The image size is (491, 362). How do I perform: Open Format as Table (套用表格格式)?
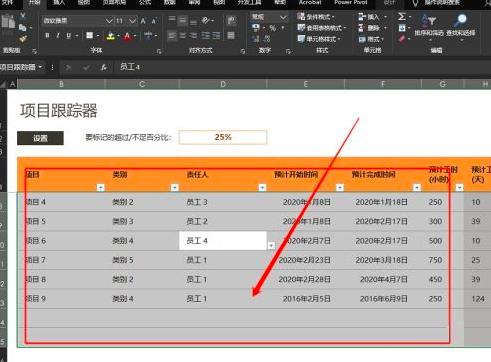coord(322,28)
